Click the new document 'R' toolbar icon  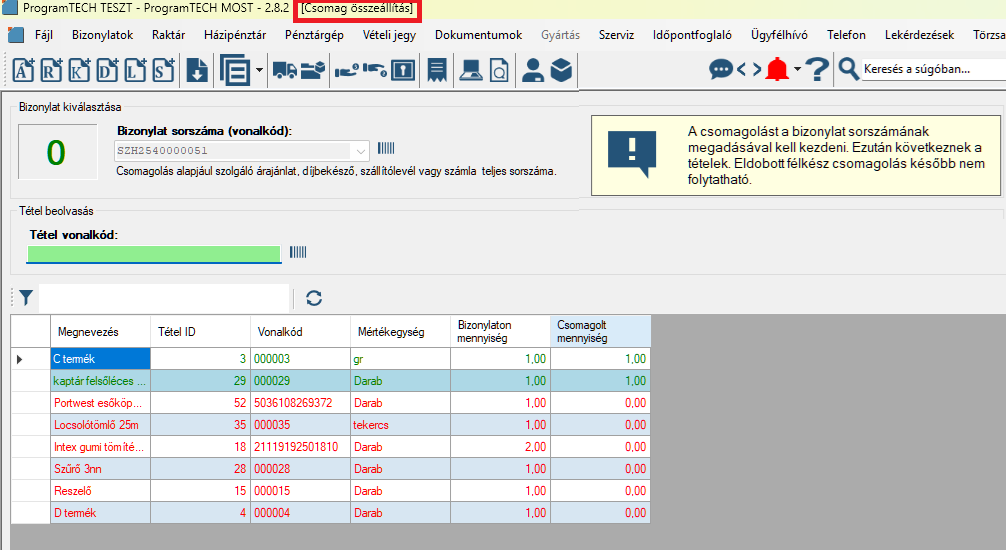(x=52, y=70)
